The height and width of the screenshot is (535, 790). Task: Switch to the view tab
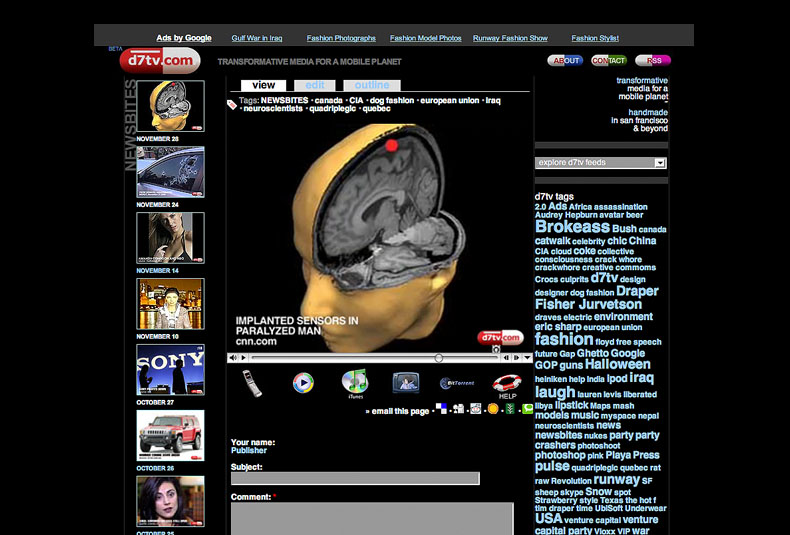[x=264, y=85]
